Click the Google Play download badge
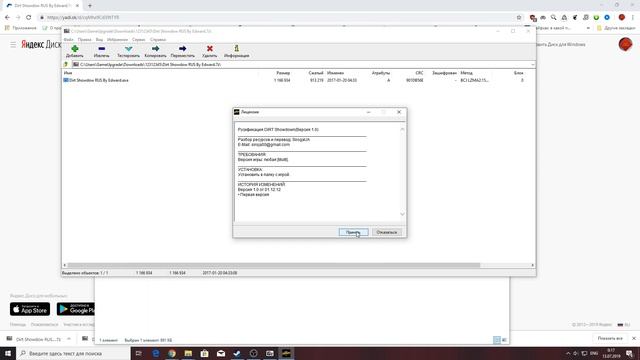The image size is (640, 360). (76, 309)
